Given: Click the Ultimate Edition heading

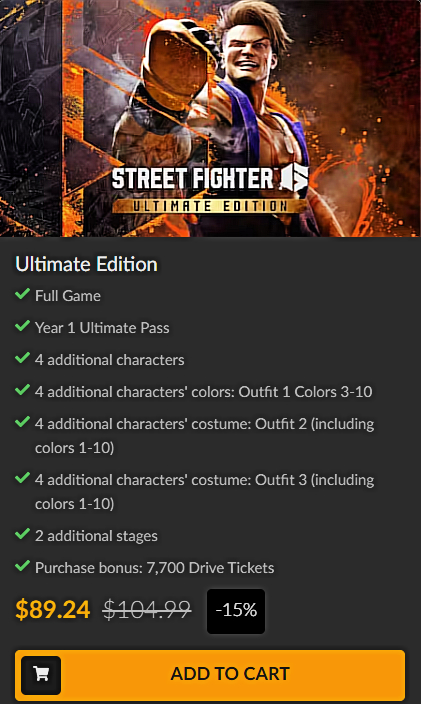Looking at the screenshot, I should click(86, 264).
